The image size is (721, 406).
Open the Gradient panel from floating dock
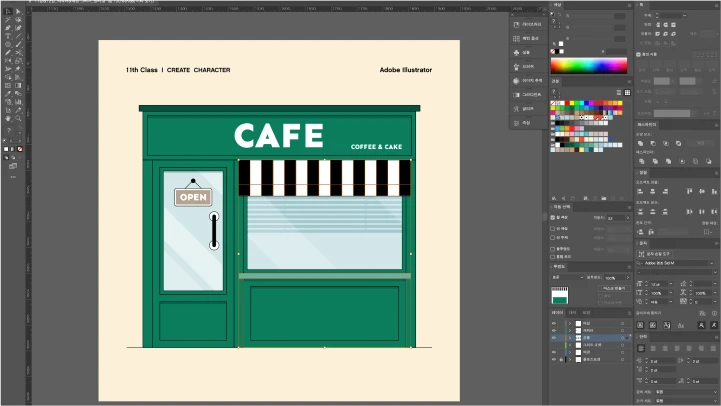(527, 95)
